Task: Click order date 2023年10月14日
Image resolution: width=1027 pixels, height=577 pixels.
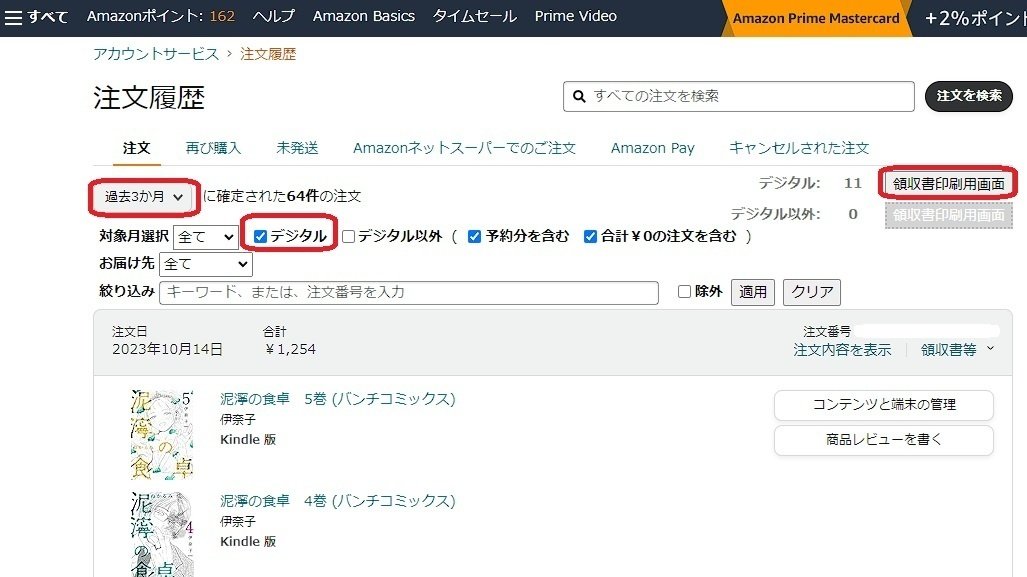Action: [x=167, y=350]
